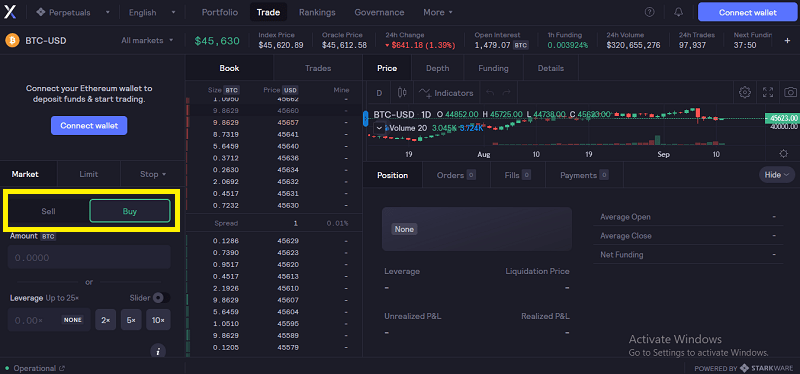Image resolution: width=800 pixels, height=374 pixels.
Task: Click the order book row priced 45629
Action: pyautogui.click(x=273, y=240)
